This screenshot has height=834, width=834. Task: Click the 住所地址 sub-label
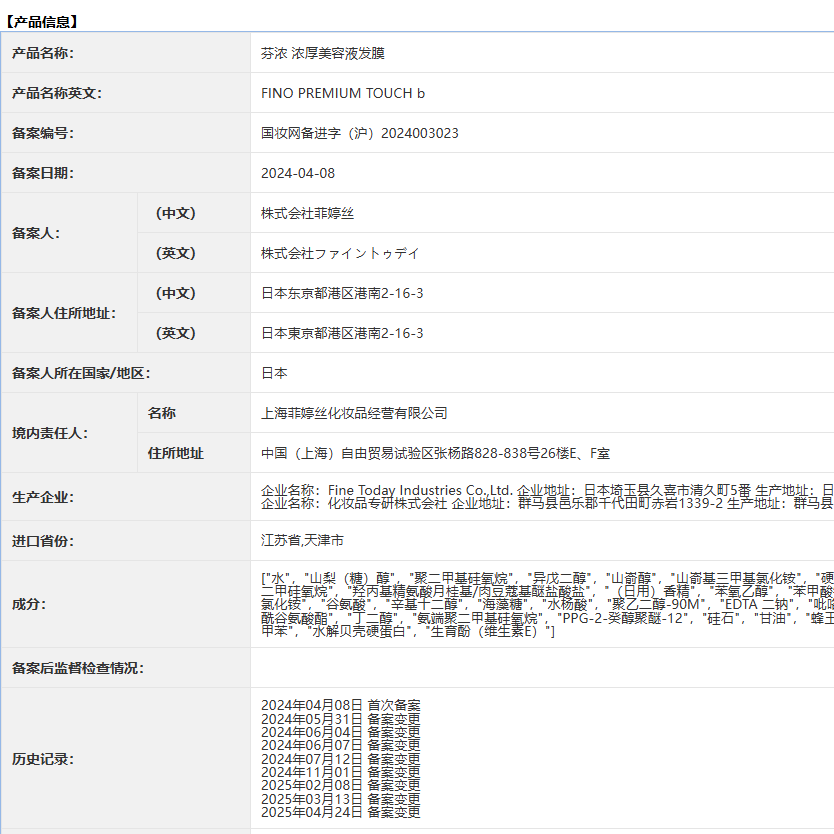[x=176, y=453]
